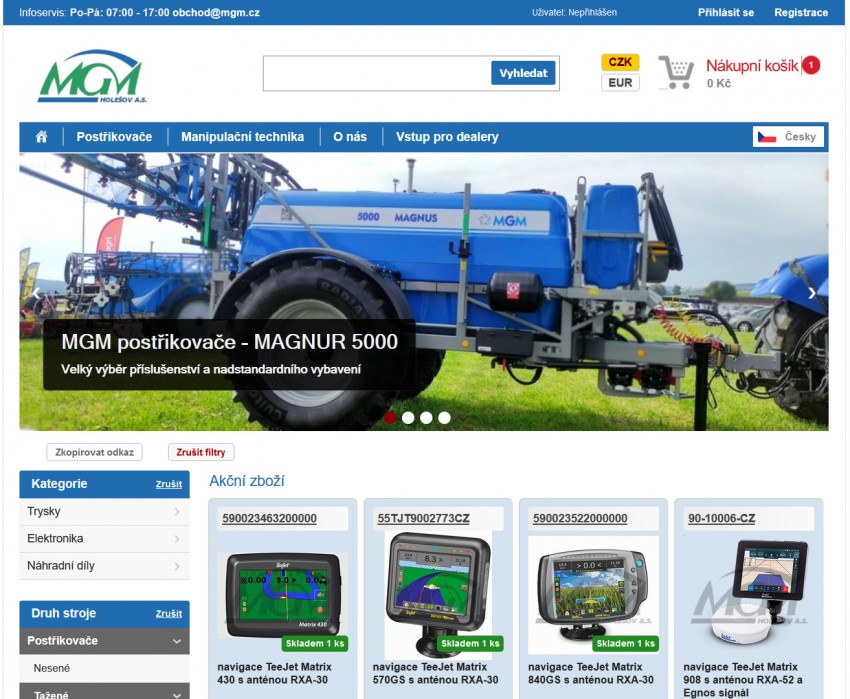Click Zkopírovat odkaz button
Viewport: 850px width, 699px height.
(x=94, y=452)
